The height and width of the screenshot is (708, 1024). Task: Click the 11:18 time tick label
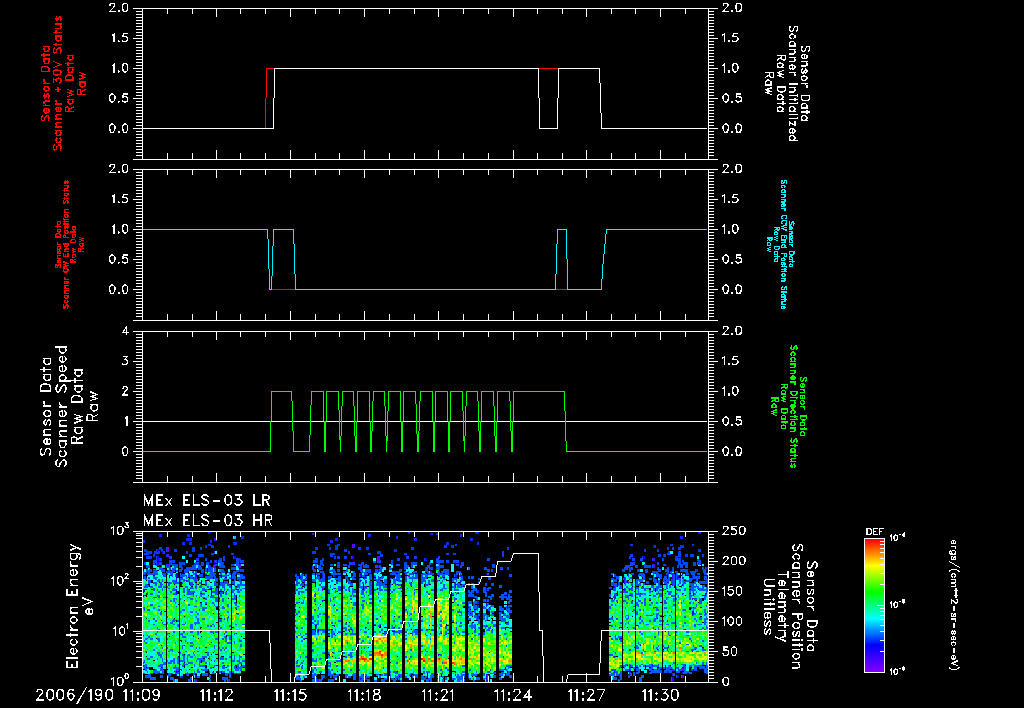tap(364, 695)
